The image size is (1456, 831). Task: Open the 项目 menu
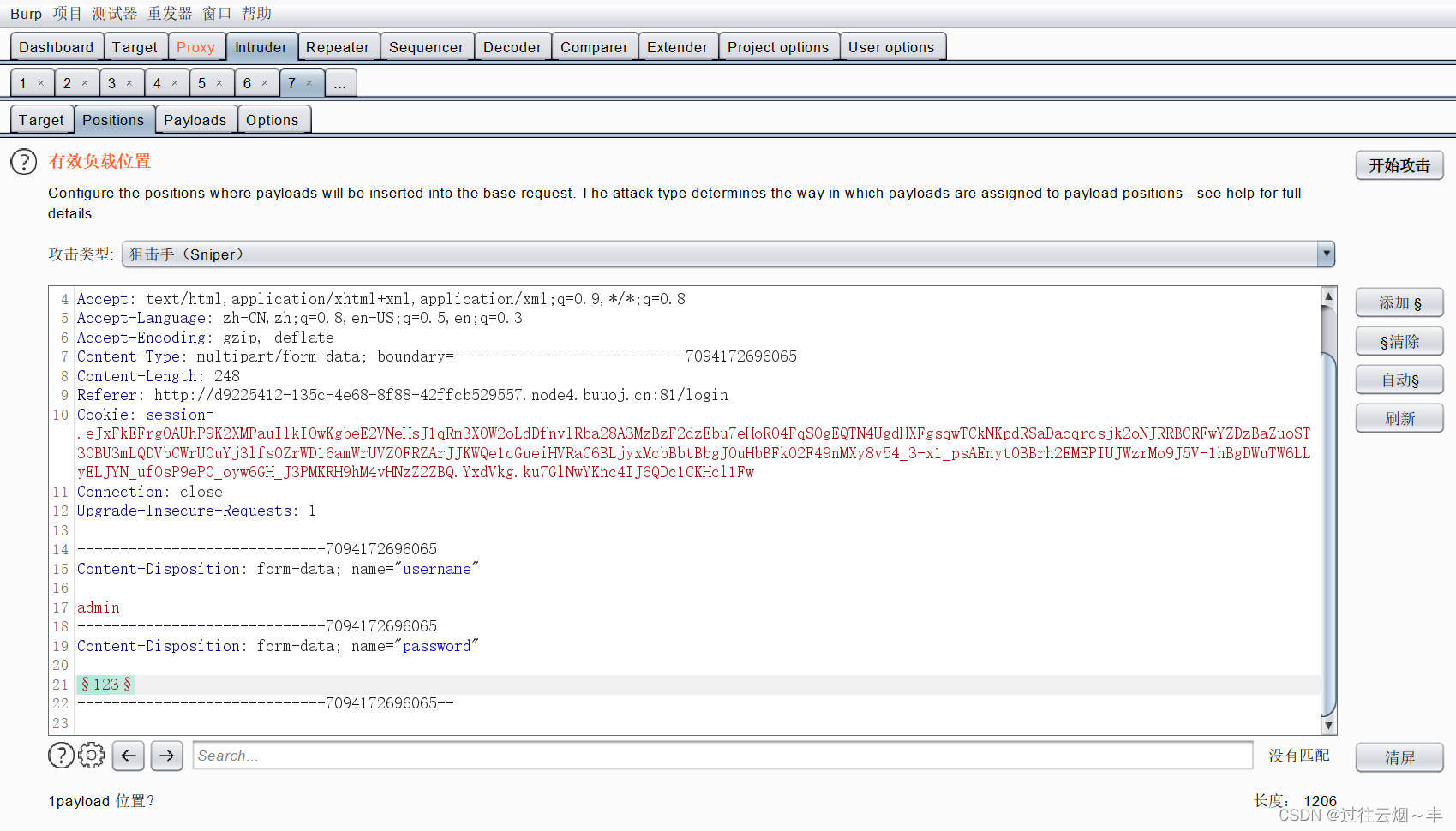point(67,14)
